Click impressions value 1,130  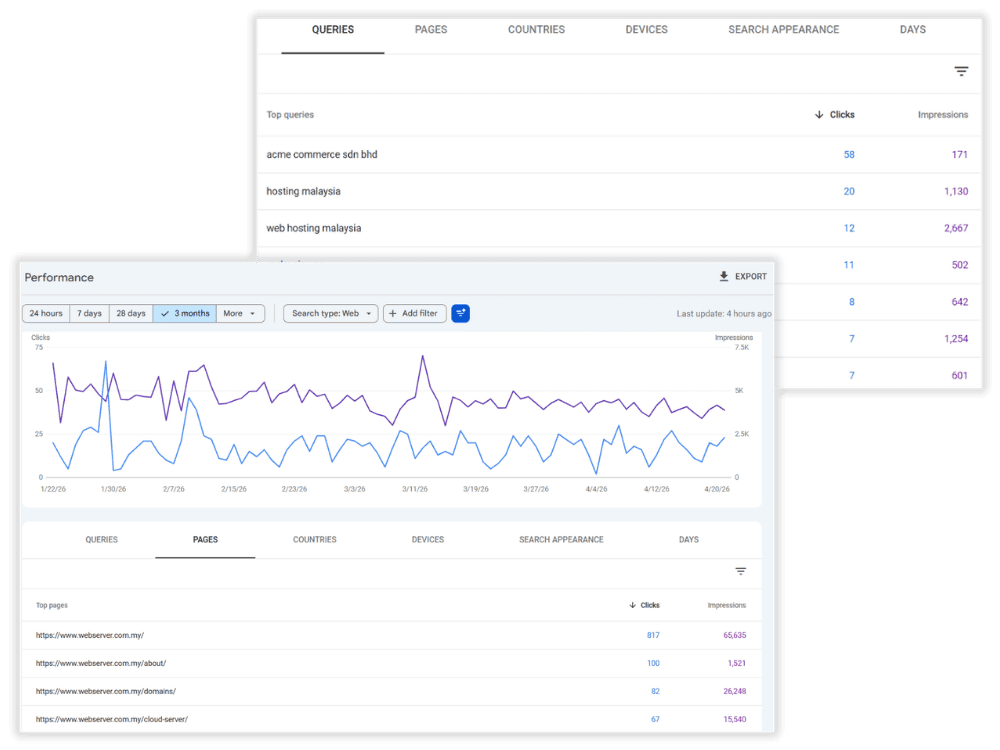coord(956,191)
